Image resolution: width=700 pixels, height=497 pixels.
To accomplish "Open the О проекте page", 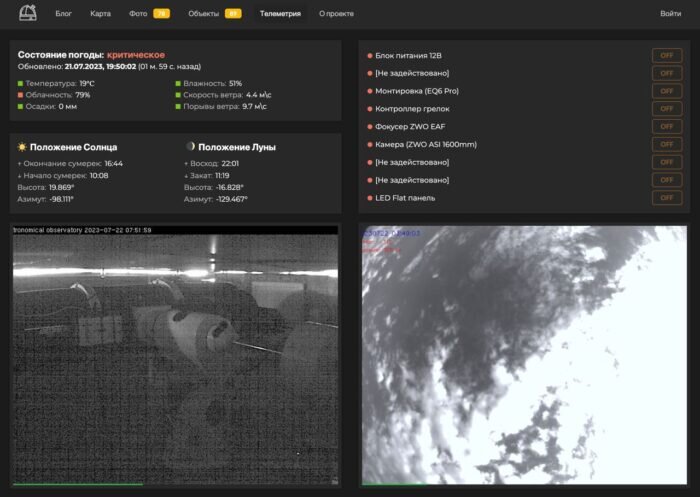I will pyautogui.click(x=336, y=13).
